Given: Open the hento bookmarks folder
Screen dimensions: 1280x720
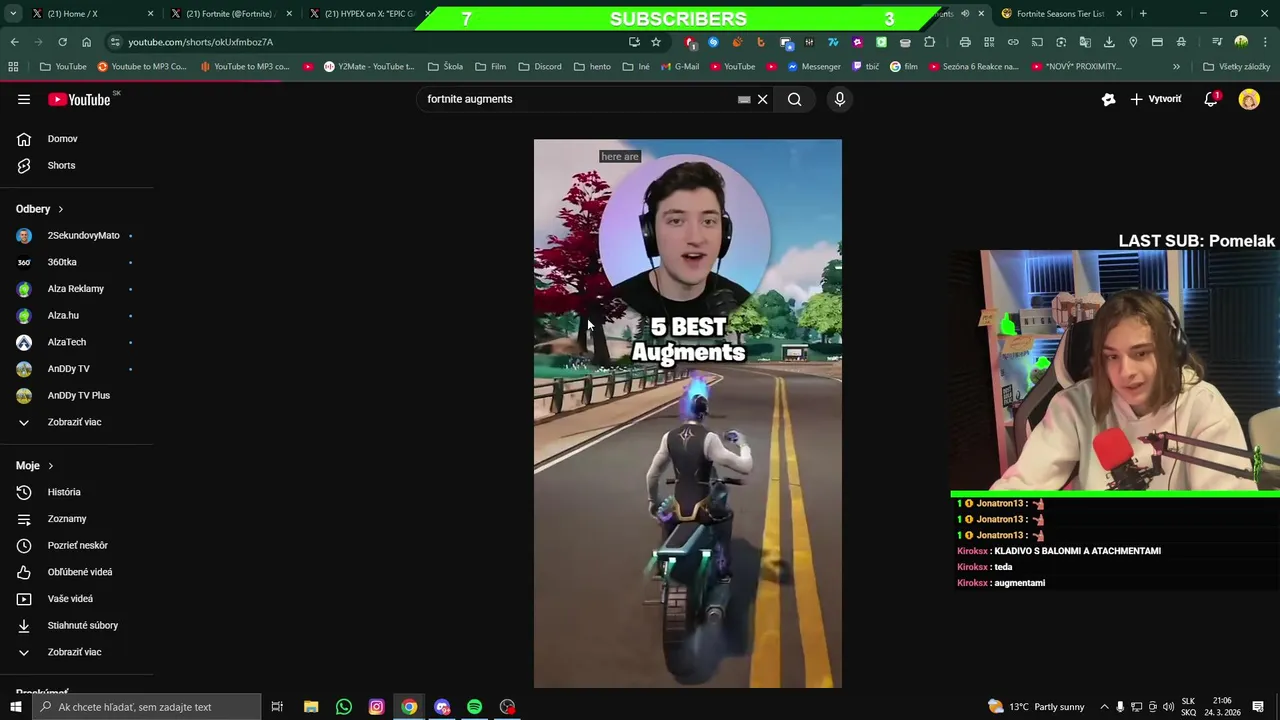Looking at the screenshot, I should pyautogui.click(x=592, y=67).
